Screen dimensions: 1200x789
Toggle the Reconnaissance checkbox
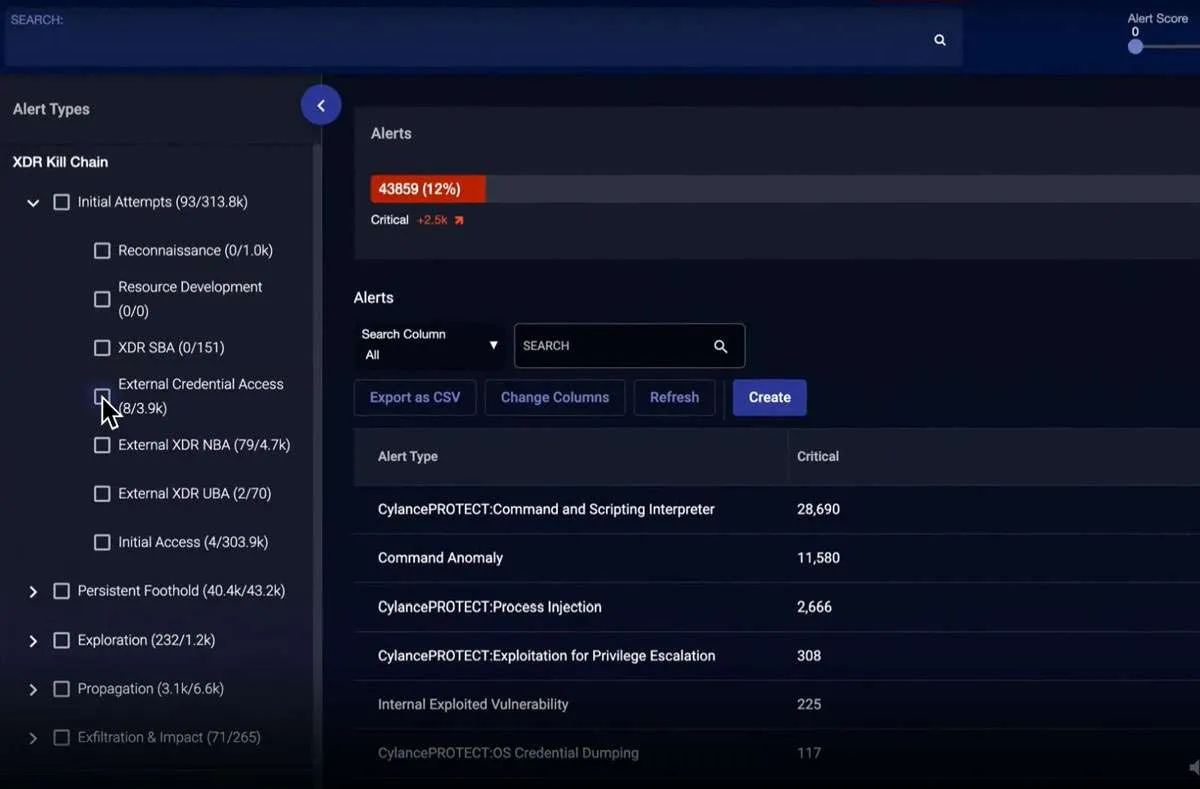click(x=102, y=251)
